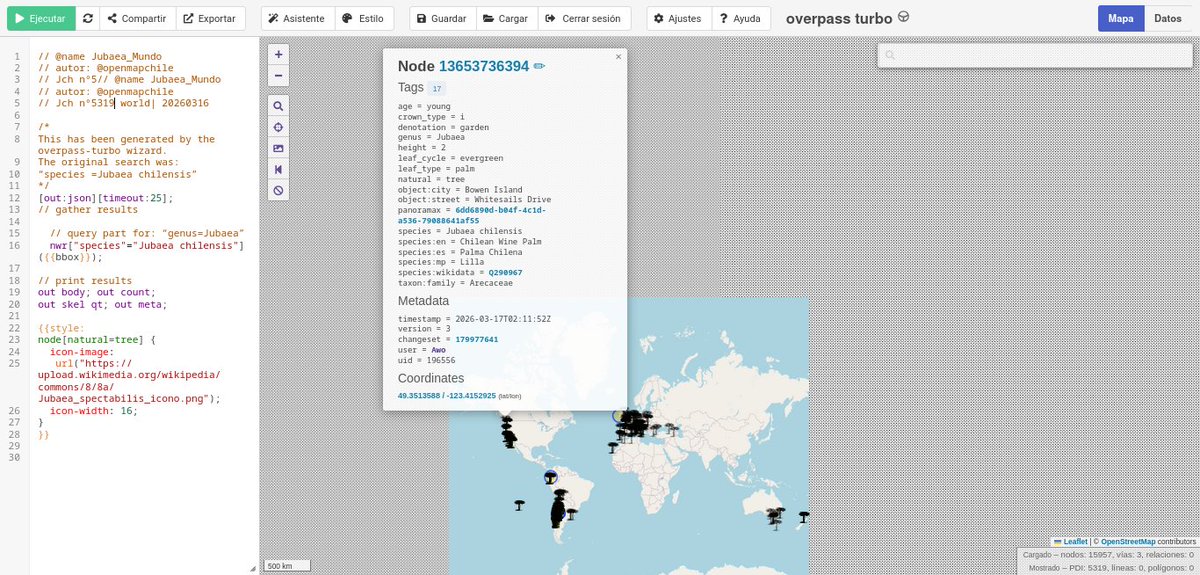Open node 13653736394 link
This screenshot has height=575, width=1200.
pos(484,66)
